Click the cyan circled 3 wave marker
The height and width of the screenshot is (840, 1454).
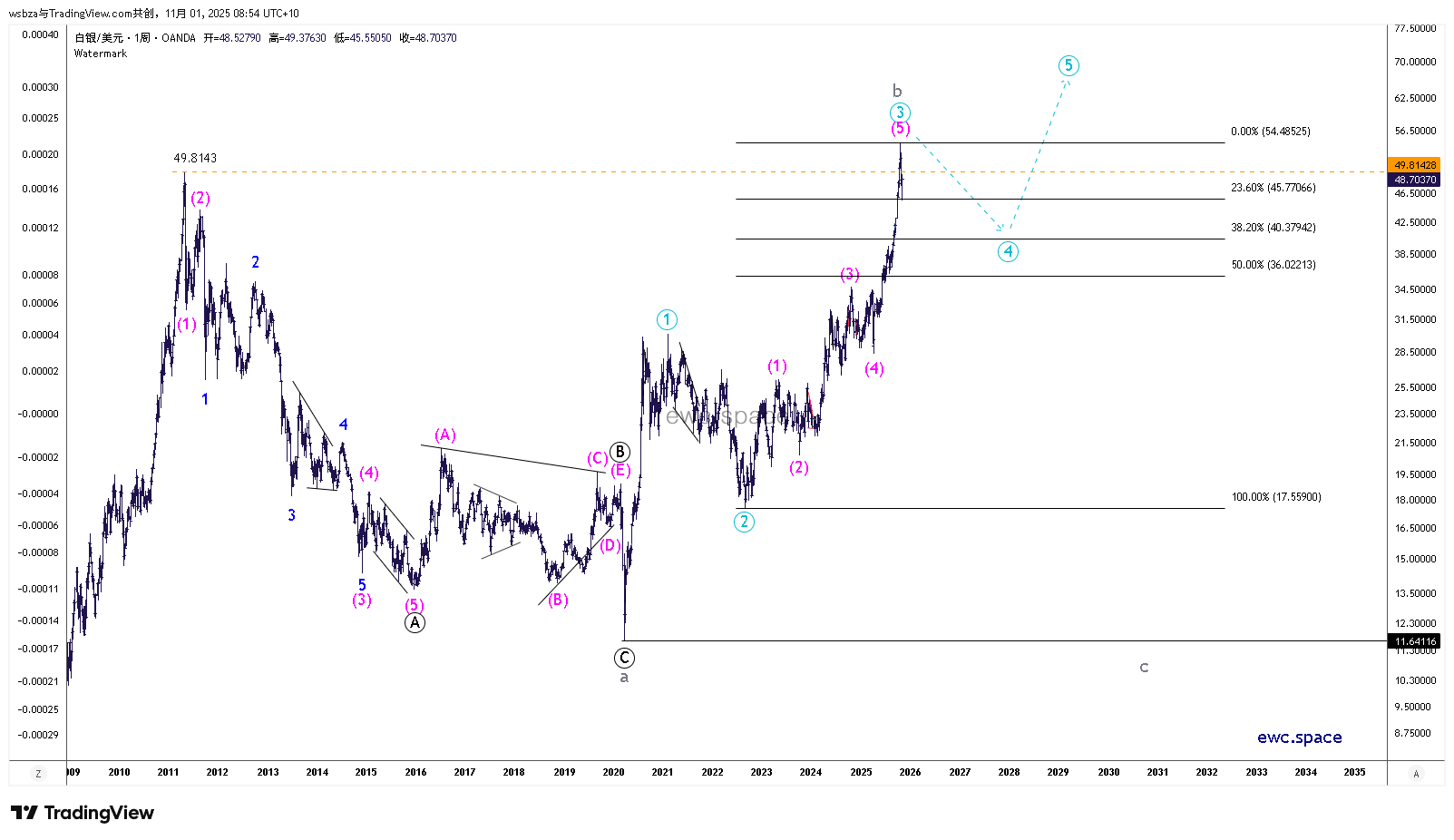899,112
